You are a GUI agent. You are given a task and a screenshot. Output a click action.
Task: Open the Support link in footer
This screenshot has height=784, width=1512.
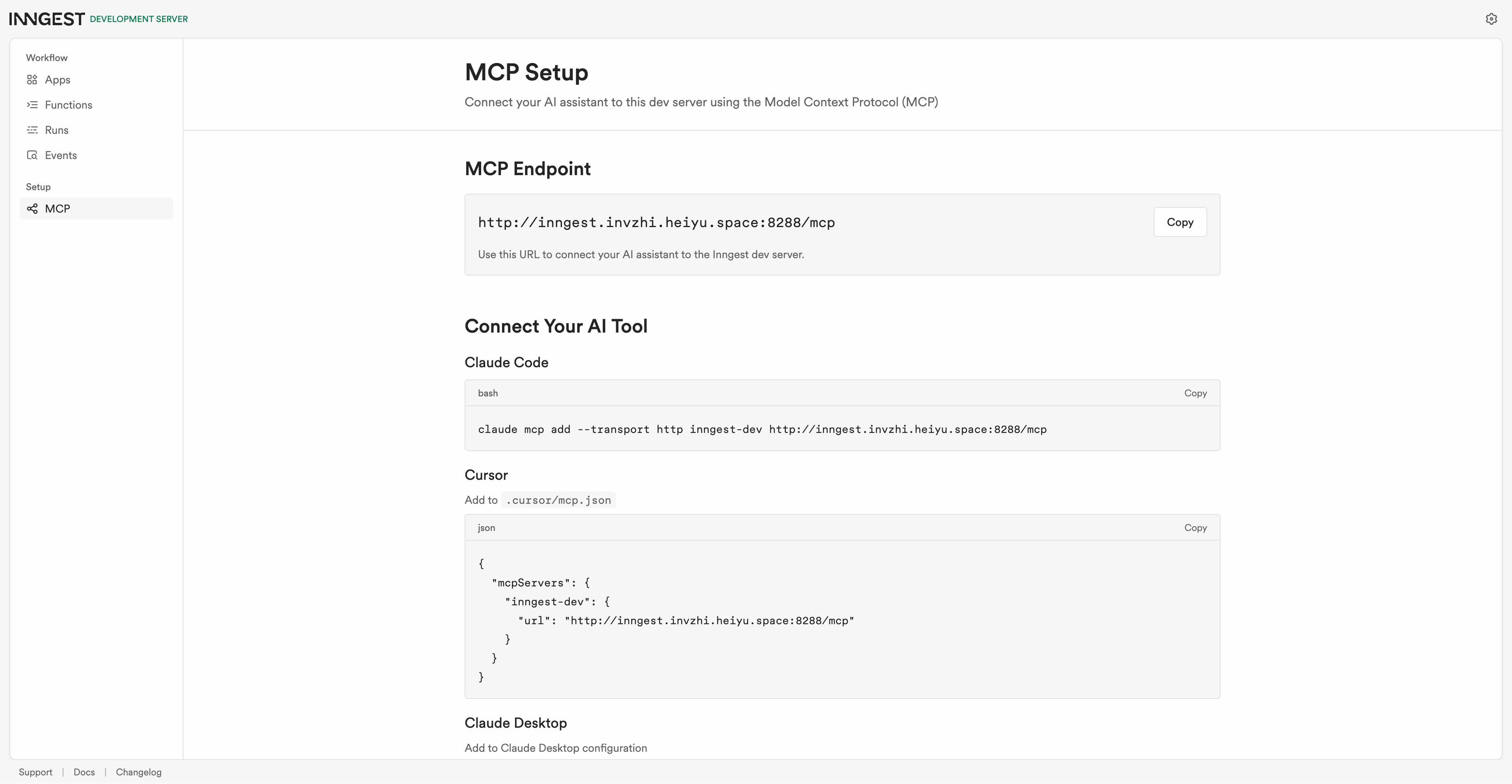pyautogui.click(x=35, y=772)
